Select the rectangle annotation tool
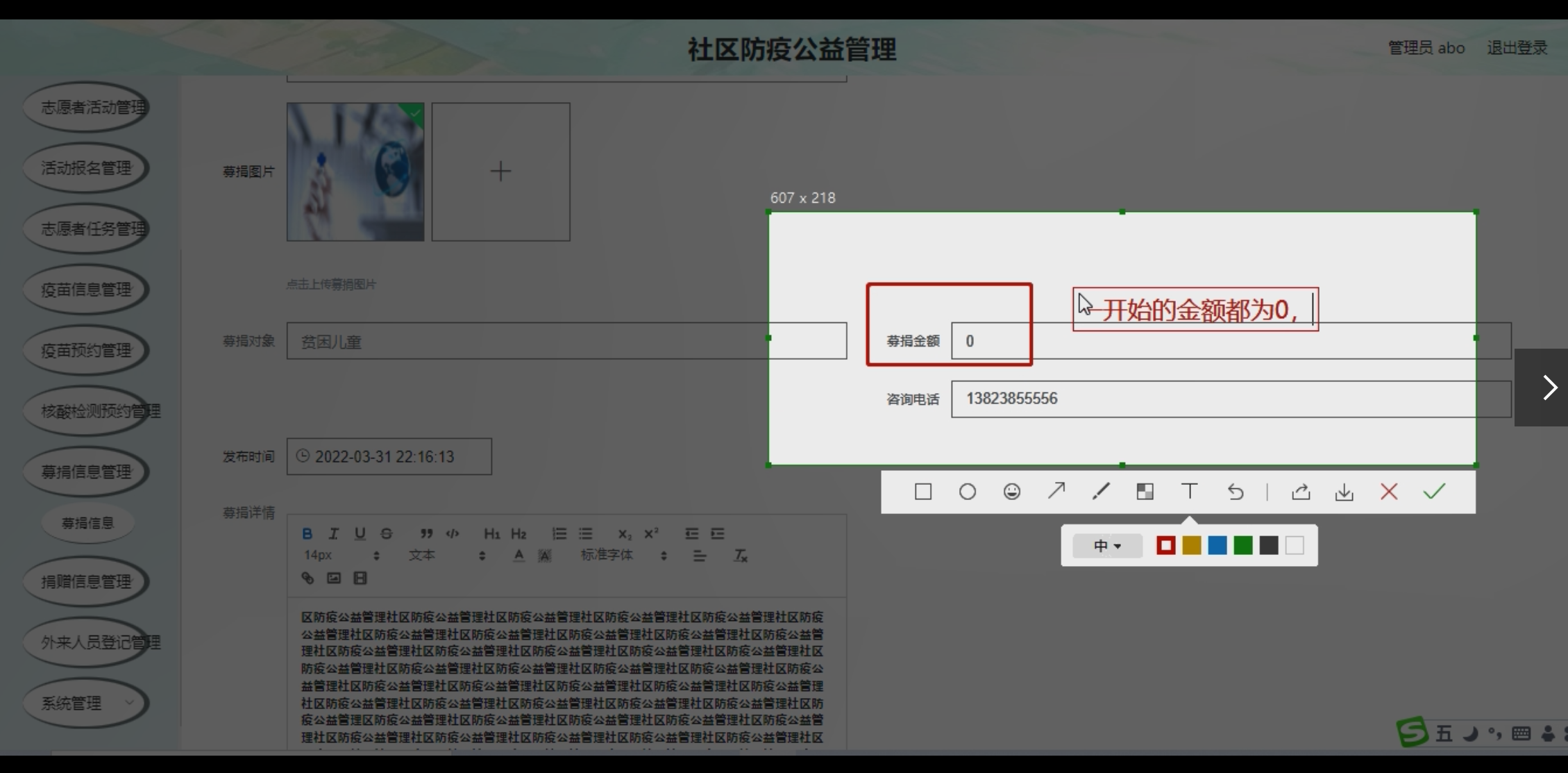The height and width of the screenshot is (773, 1568). [922, 492]
